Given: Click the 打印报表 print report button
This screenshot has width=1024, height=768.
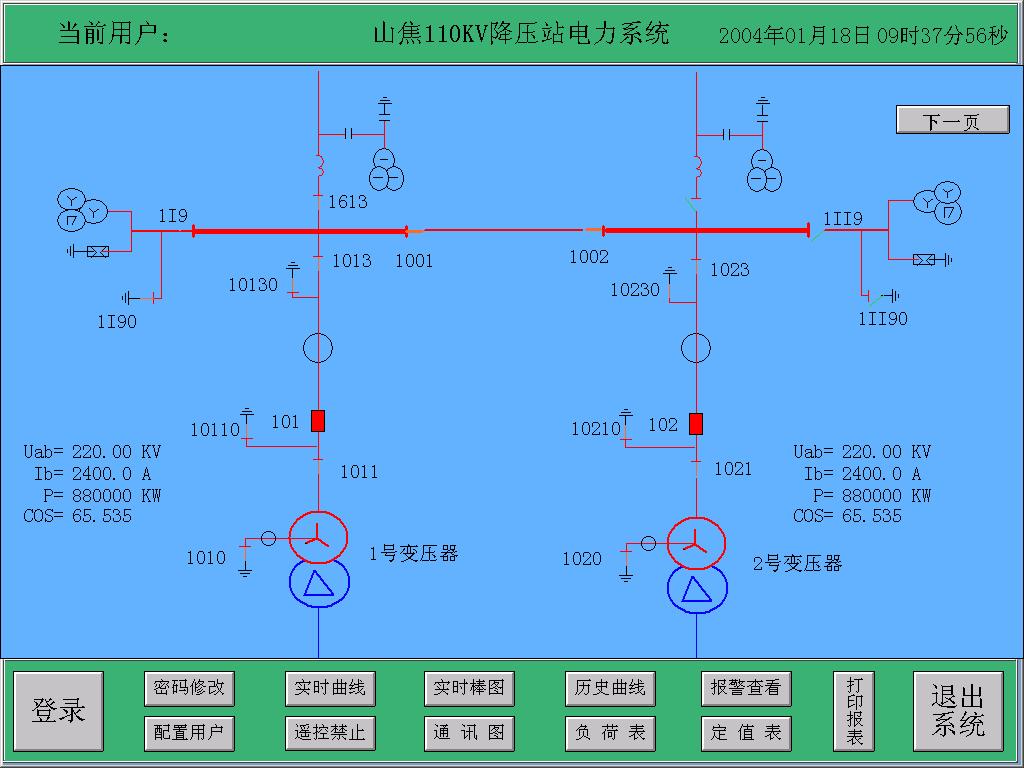Looking at the screenshot, I should (x=854, y=711).
